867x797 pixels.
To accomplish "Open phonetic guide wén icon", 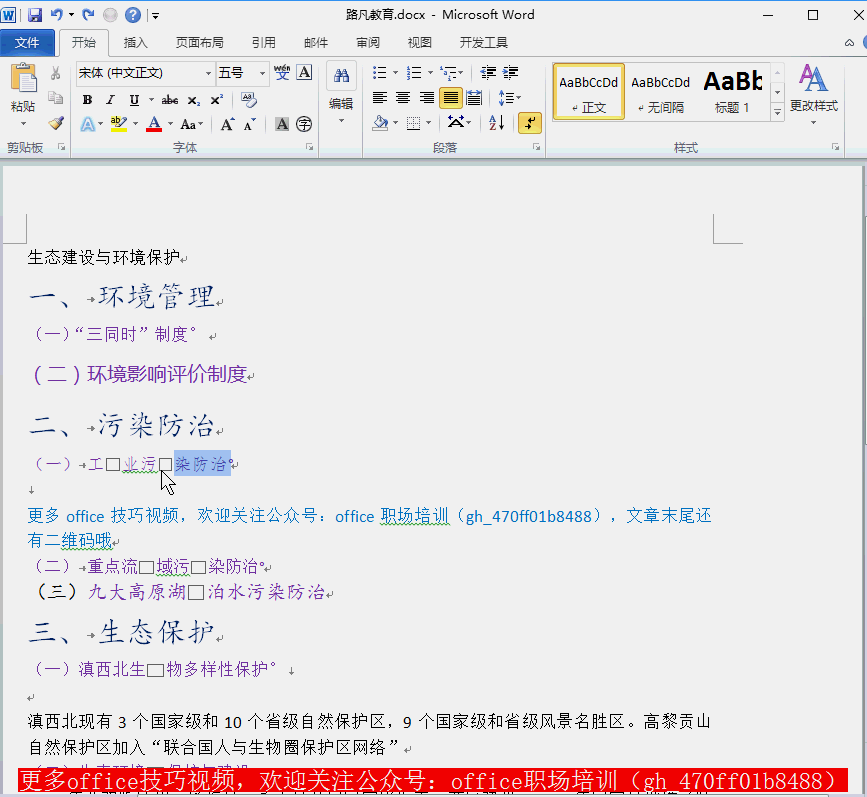I will (x=282, y=72).
